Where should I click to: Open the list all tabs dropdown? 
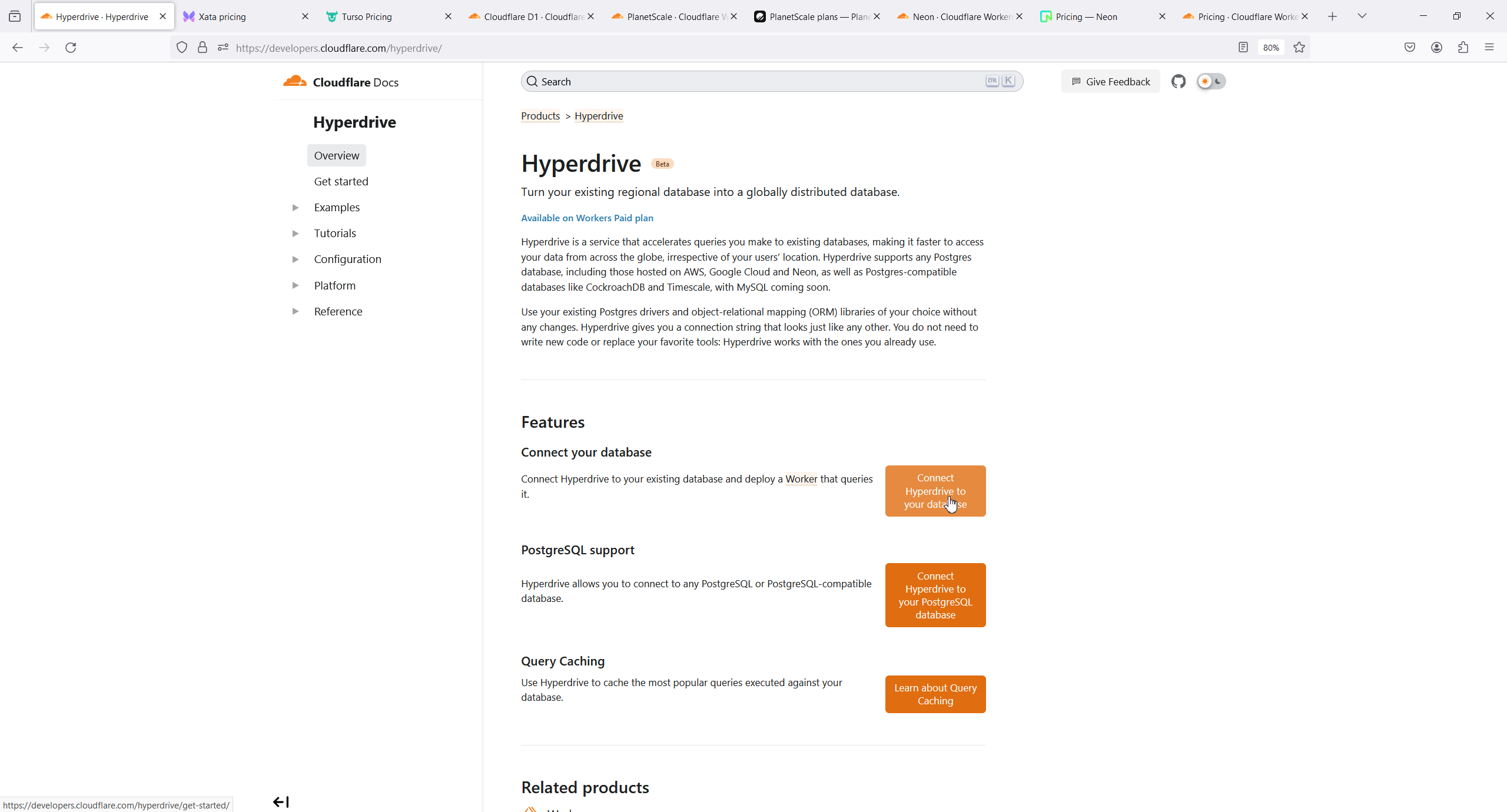[1362, 16]
